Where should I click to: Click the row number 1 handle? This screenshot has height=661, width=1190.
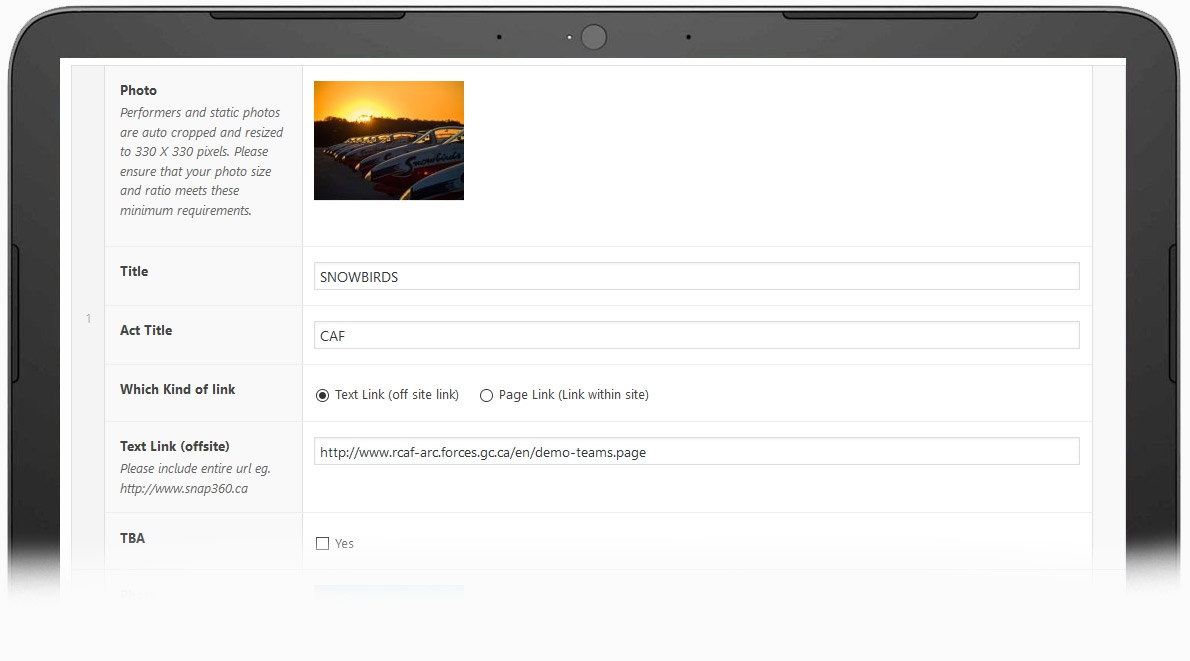pos(88,318)
